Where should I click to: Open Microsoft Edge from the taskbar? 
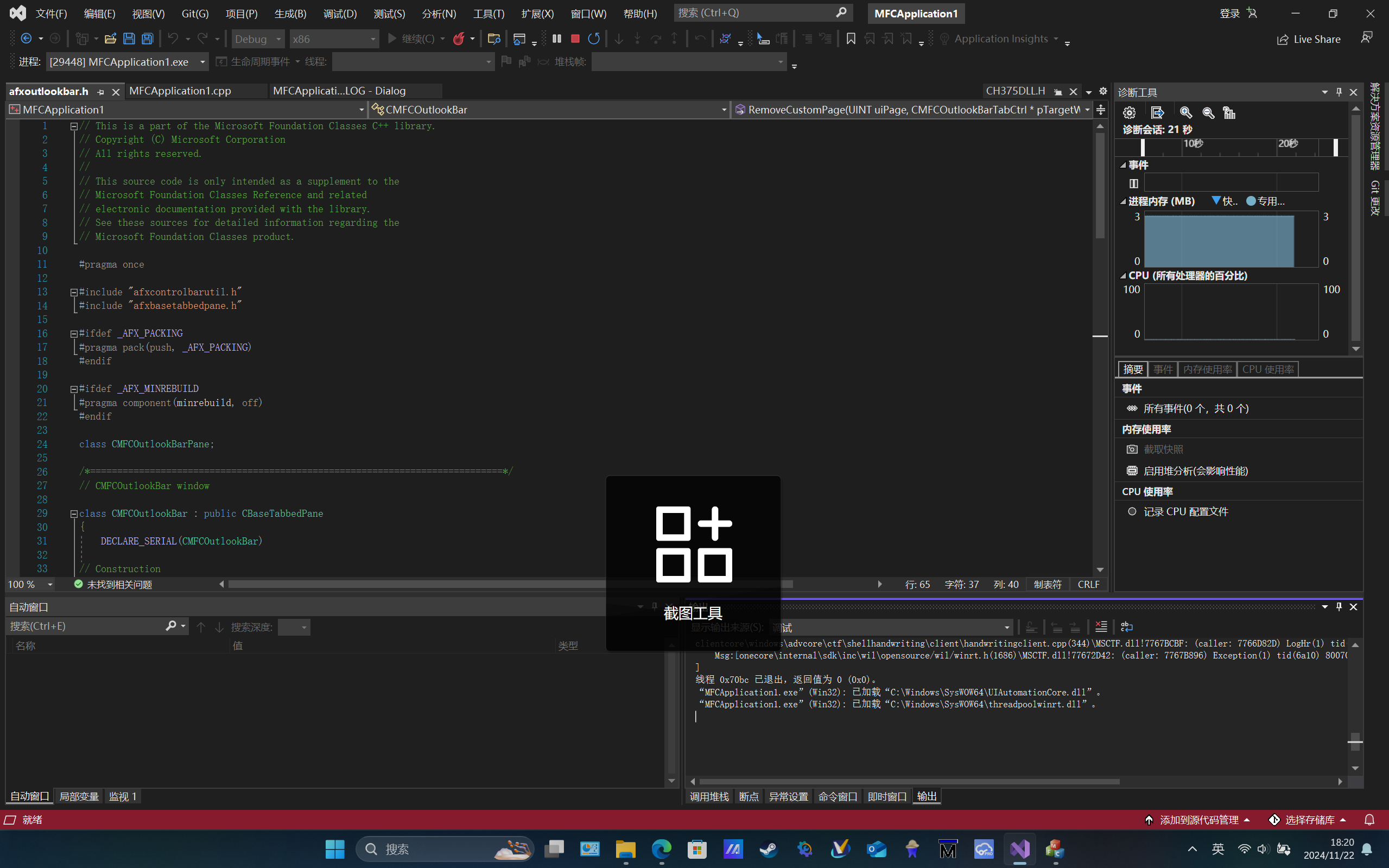[661, 849]
